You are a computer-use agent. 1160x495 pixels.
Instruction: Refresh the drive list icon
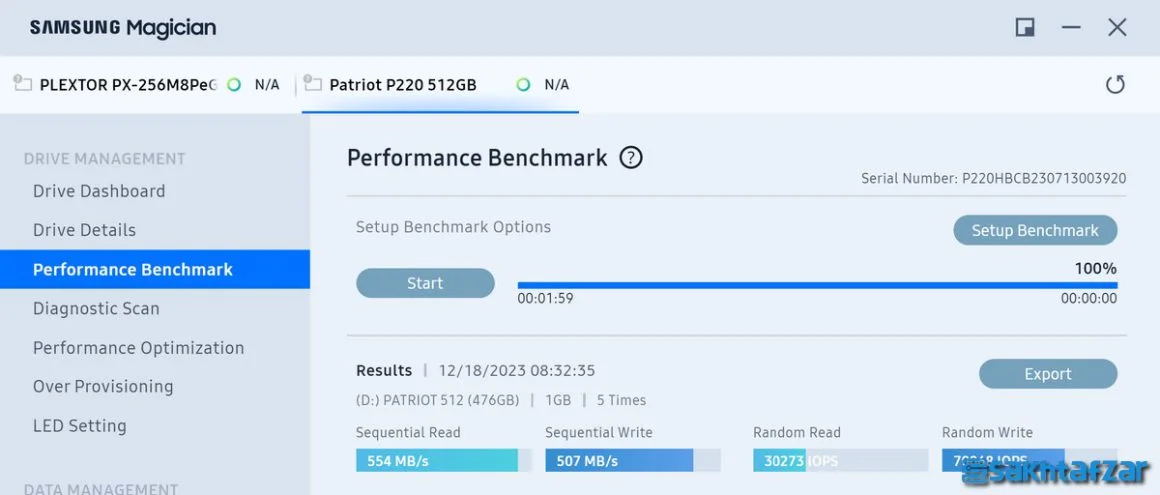[x=1115, y=84]
